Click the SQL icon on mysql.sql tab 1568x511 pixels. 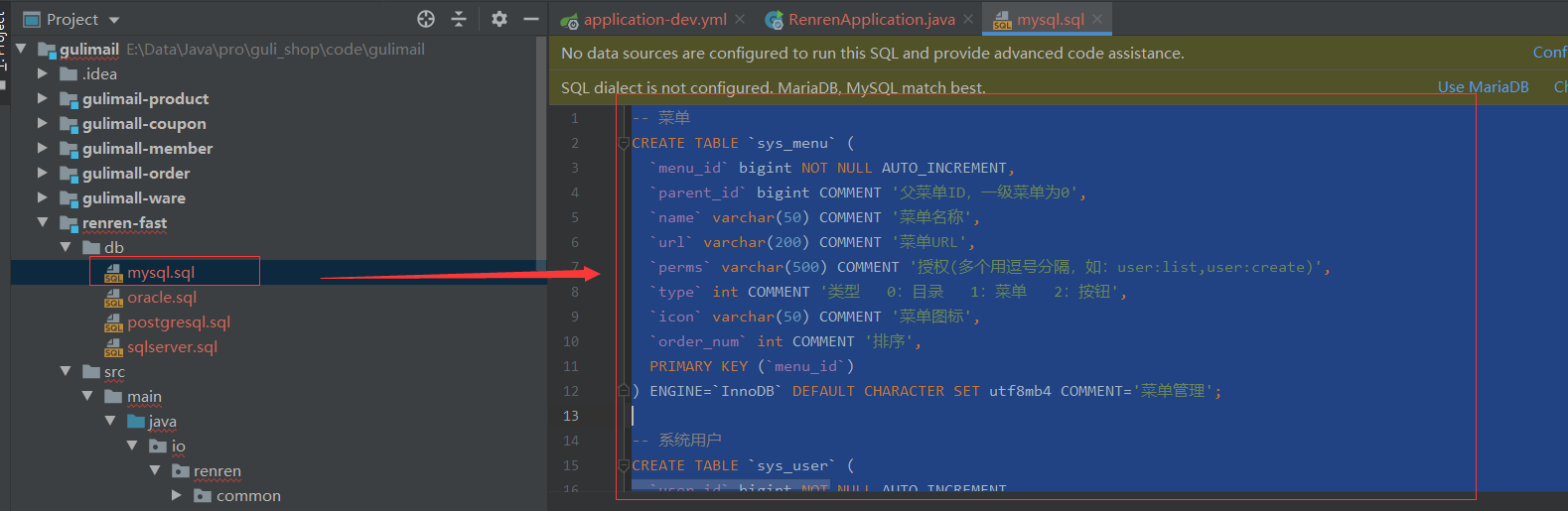(1002, 20)
